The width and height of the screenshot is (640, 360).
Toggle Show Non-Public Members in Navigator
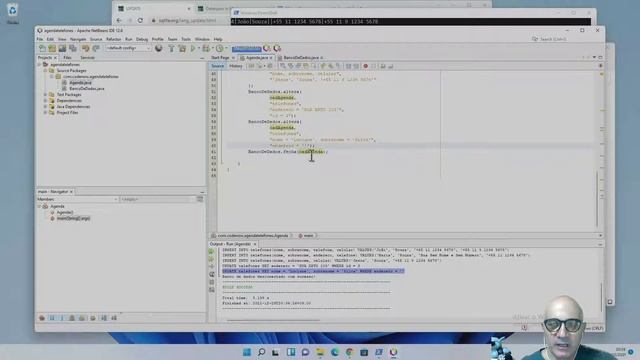point(72,318)
